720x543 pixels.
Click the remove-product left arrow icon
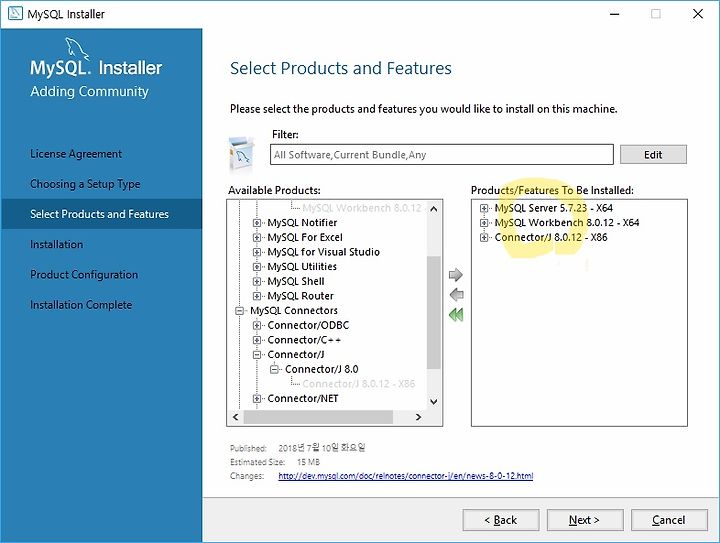tap(456, 294)
